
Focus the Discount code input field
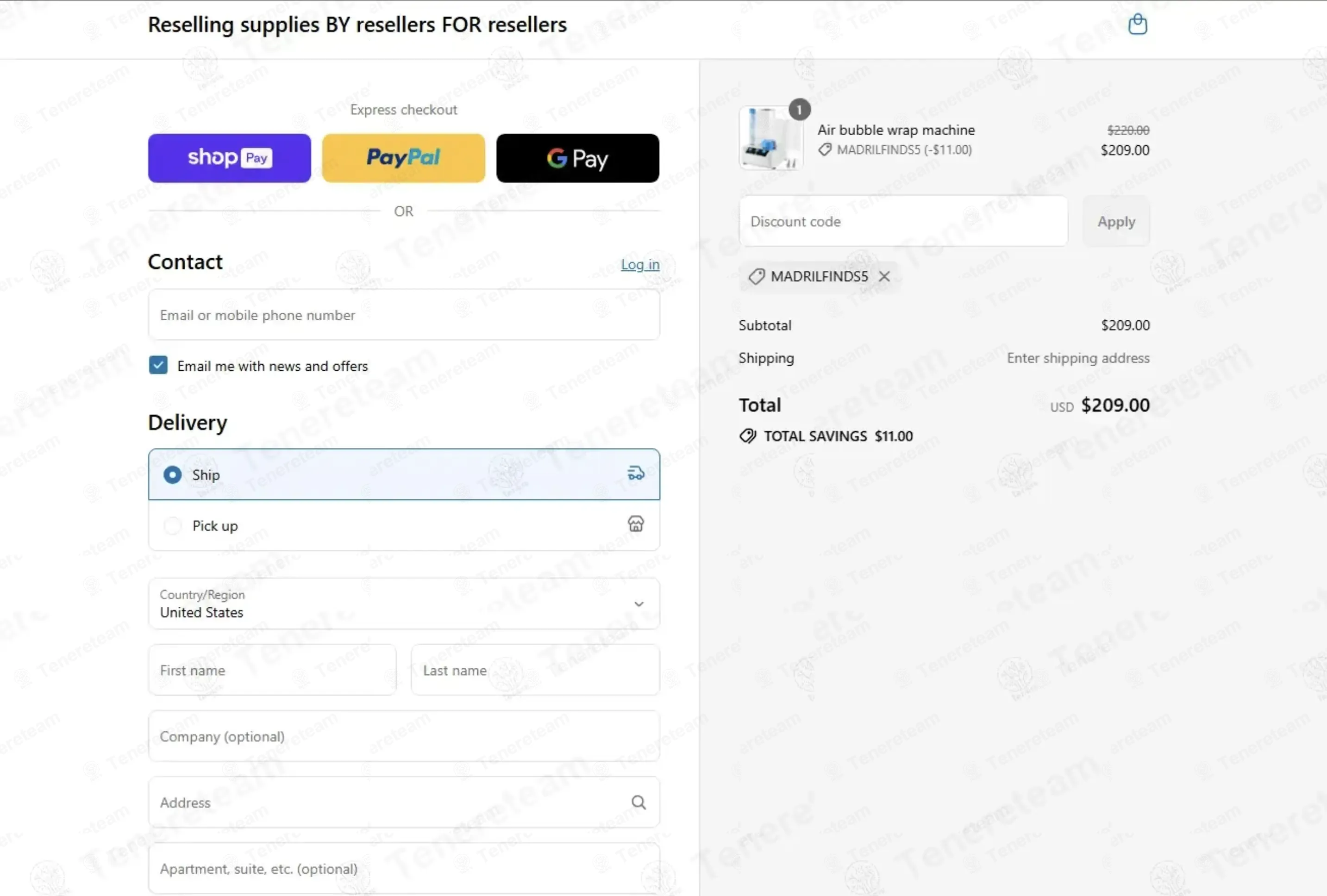[903, 221]
